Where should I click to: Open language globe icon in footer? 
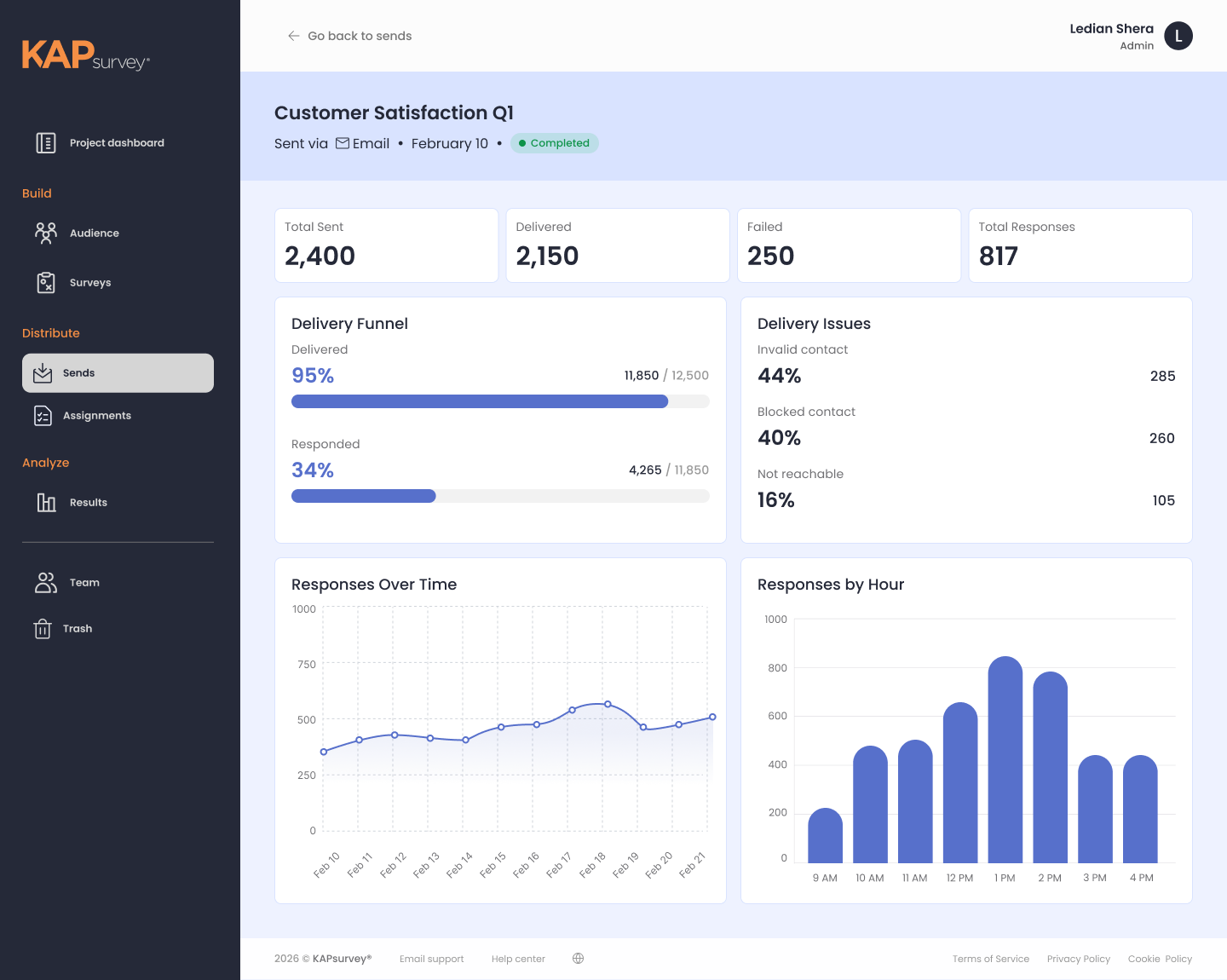pyautogui.click(x=579, y=959)
